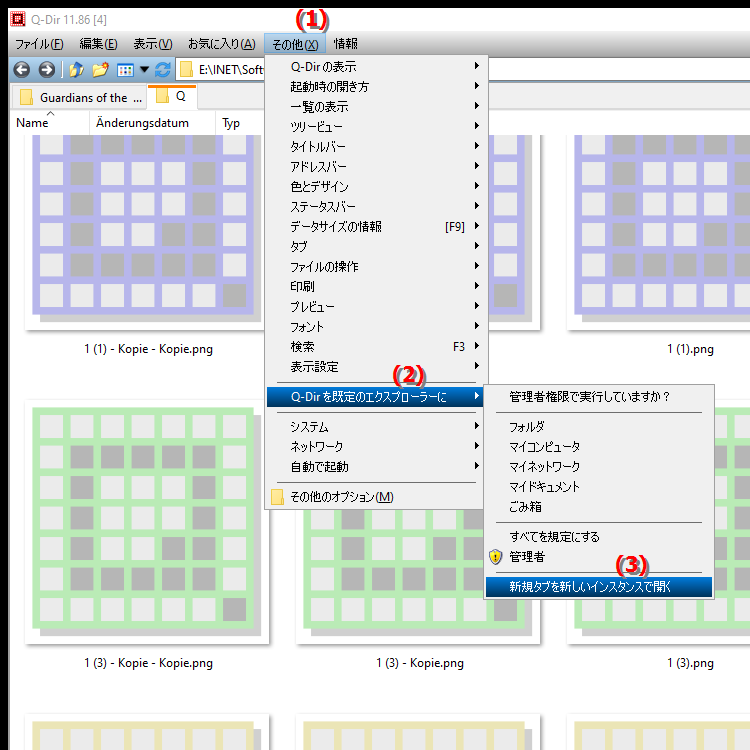
Task: Click file name 1 (3) - Kopie.png
Action: click(x=420, y=663)
